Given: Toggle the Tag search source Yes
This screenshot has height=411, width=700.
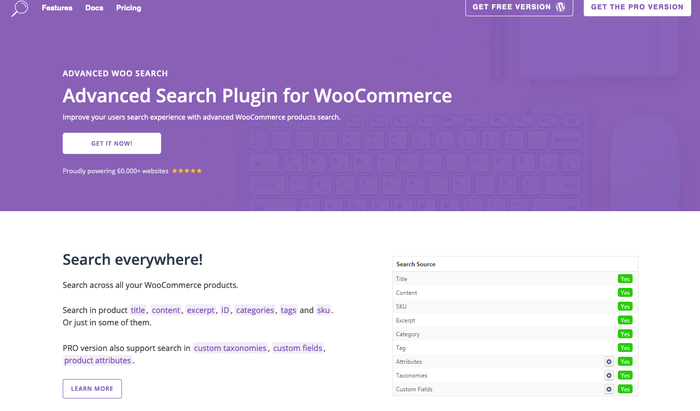Looking at the screenshot, I should tap(625, 348).
